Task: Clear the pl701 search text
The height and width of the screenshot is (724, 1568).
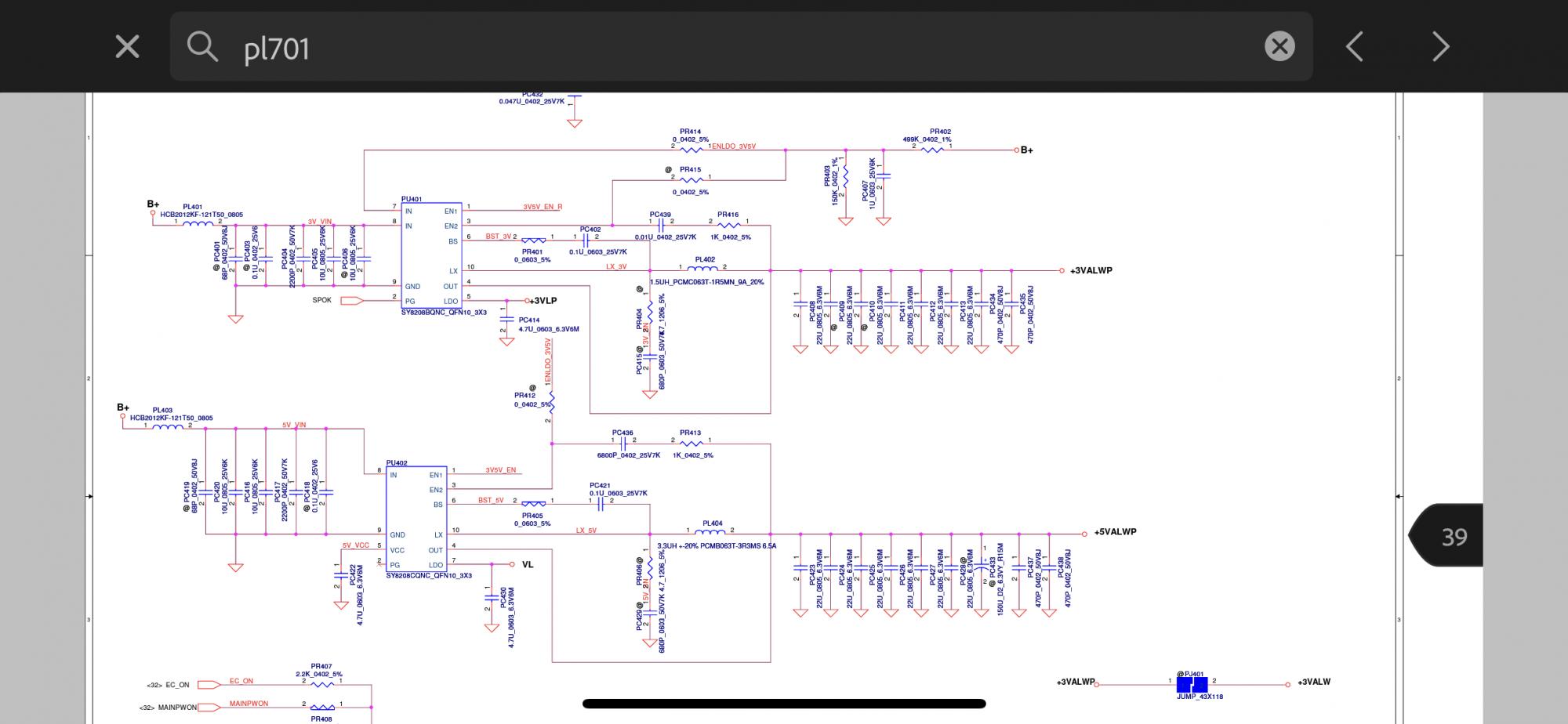Action: click(1279, 46)
